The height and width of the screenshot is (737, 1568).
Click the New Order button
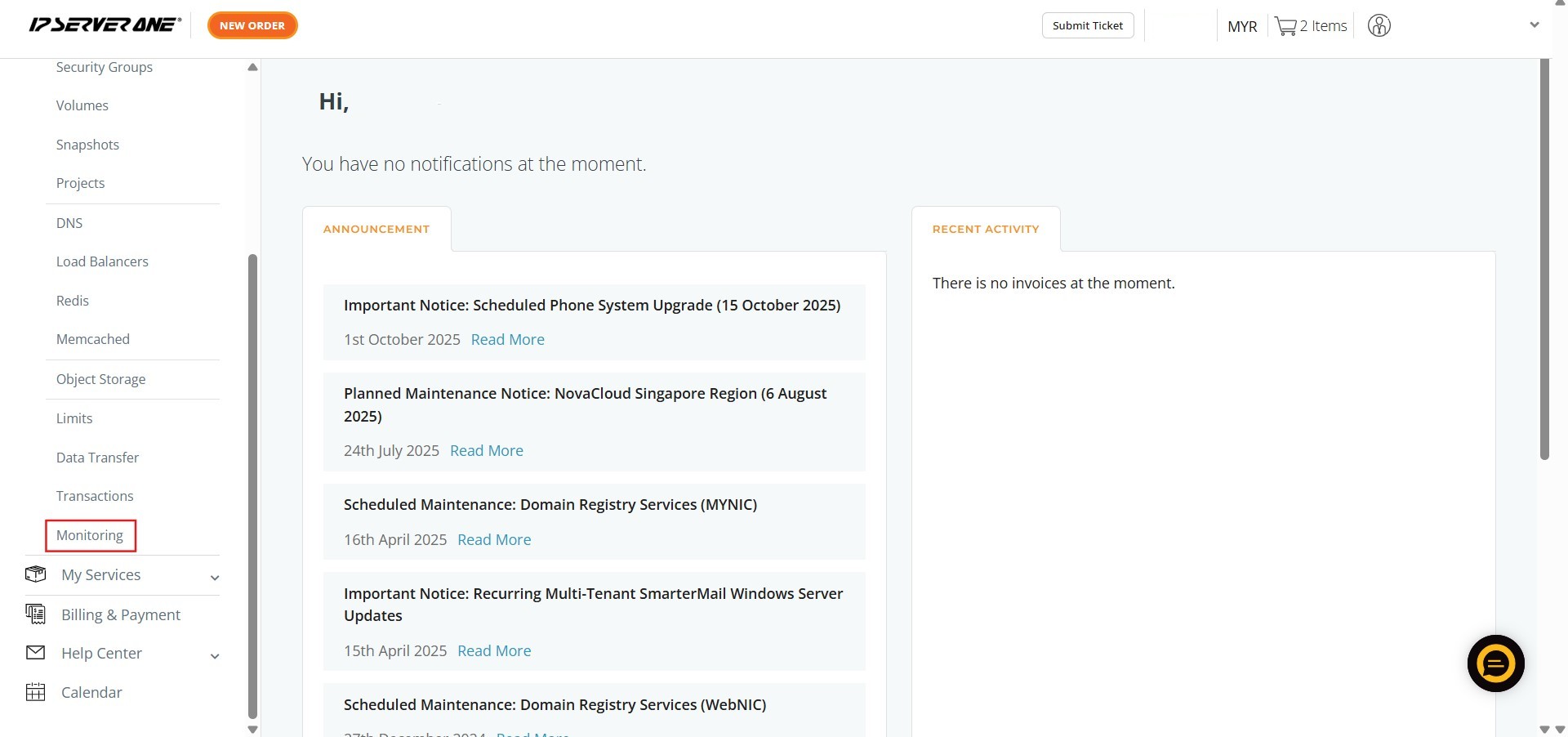coord(252,25)
